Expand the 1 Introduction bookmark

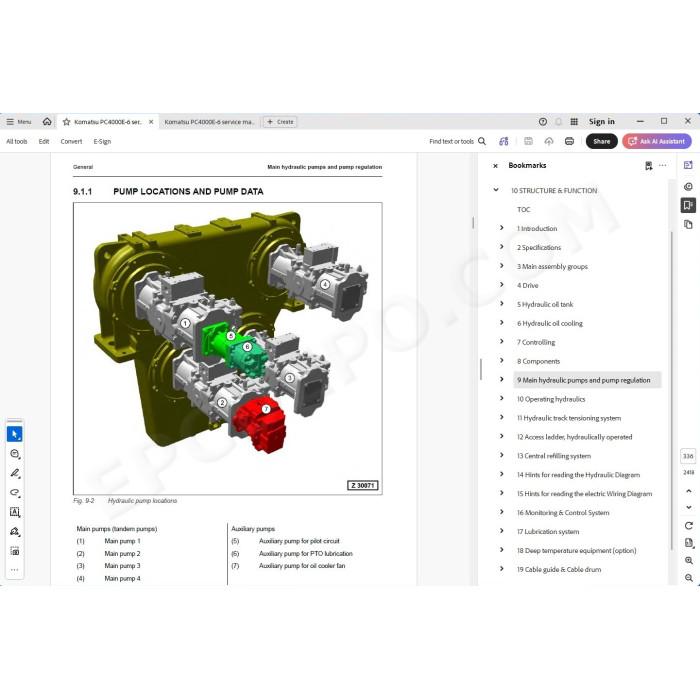(502, 228)
